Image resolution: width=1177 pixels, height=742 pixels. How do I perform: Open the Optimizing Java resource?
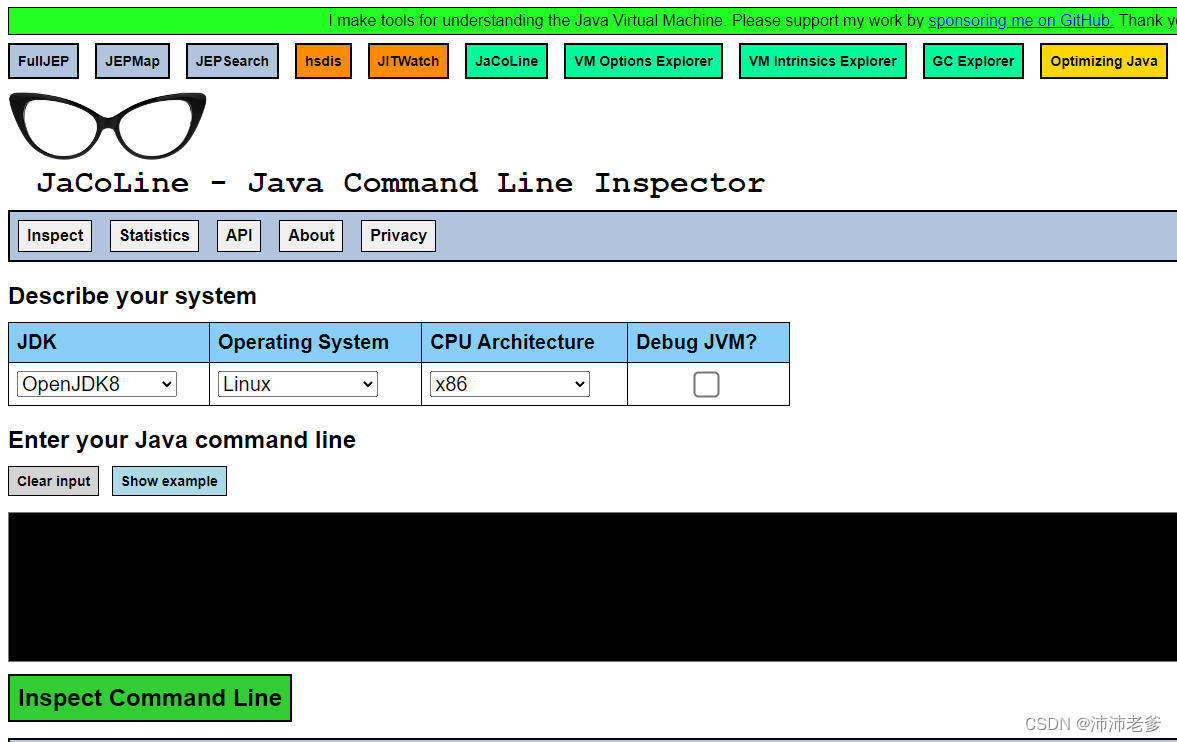pos(1103,61)
